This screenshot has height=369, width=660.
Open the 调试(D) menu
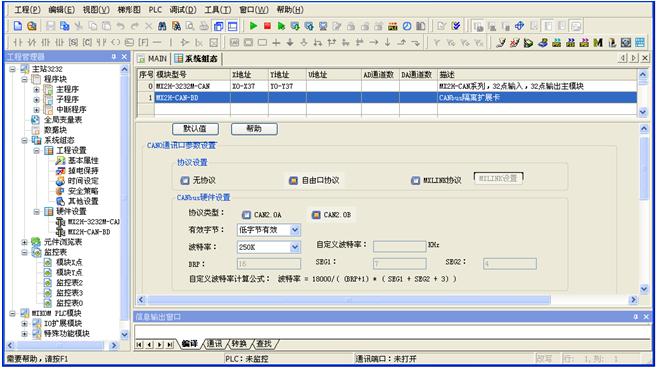coord(183,9)
